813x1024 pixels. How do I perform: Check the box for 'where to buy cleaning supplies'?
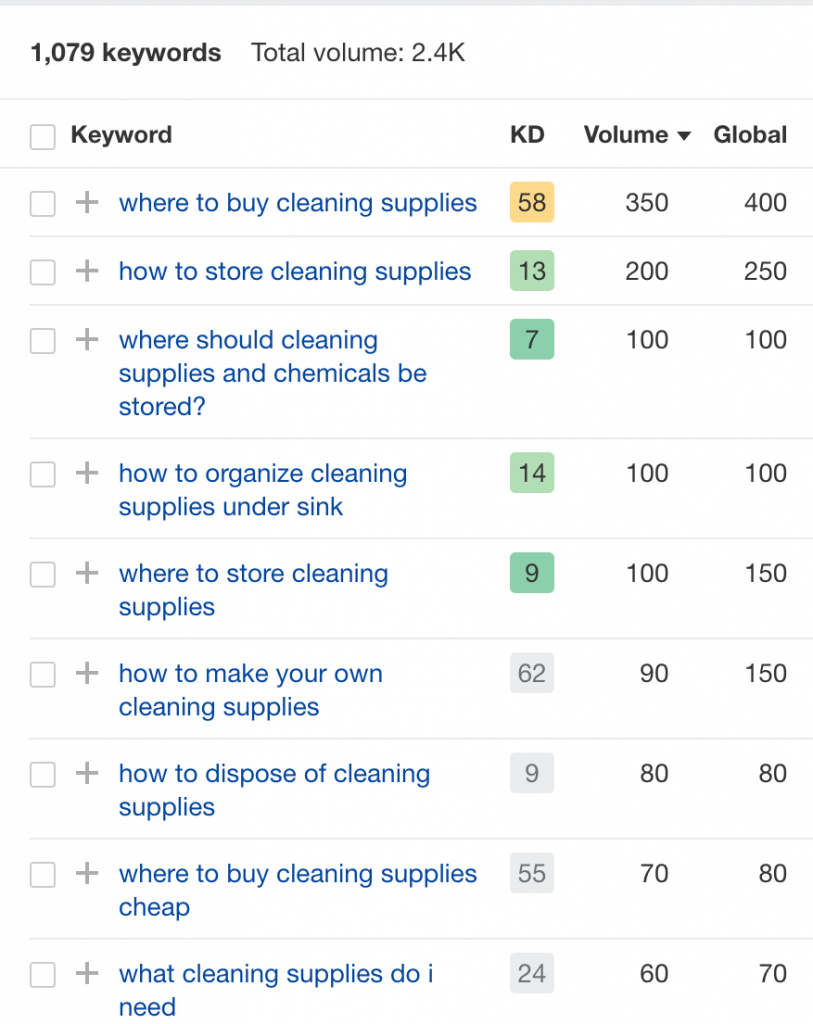pyautogui.click(x=42, y=204)
